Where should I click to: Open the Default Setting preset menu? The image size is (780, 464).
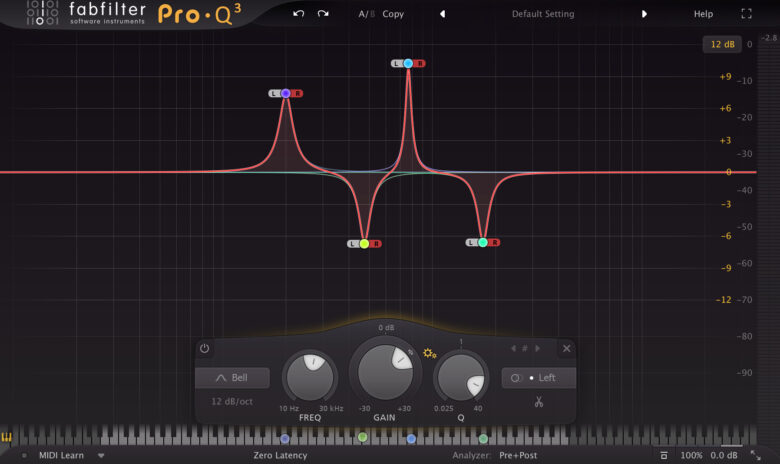point(543,14)
